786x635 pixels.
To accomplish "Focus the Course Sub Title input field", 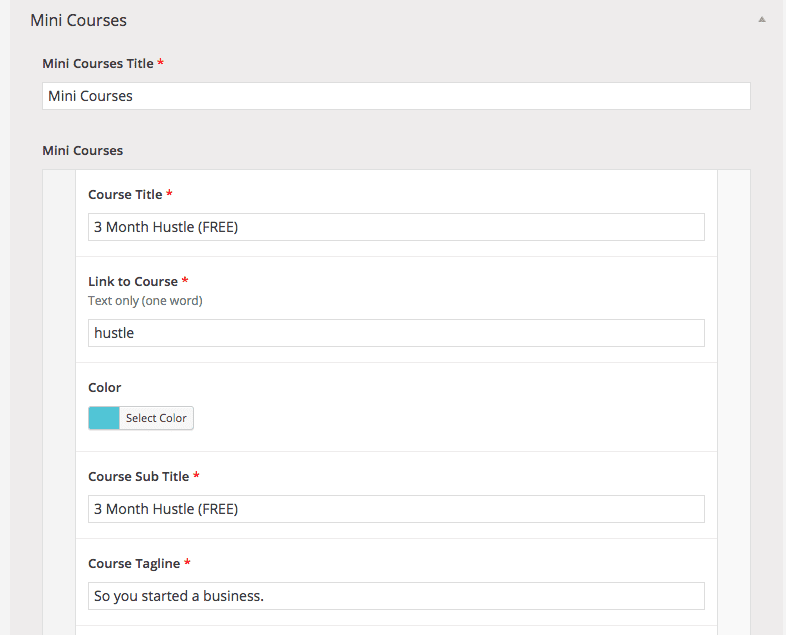I will [396, 509].
